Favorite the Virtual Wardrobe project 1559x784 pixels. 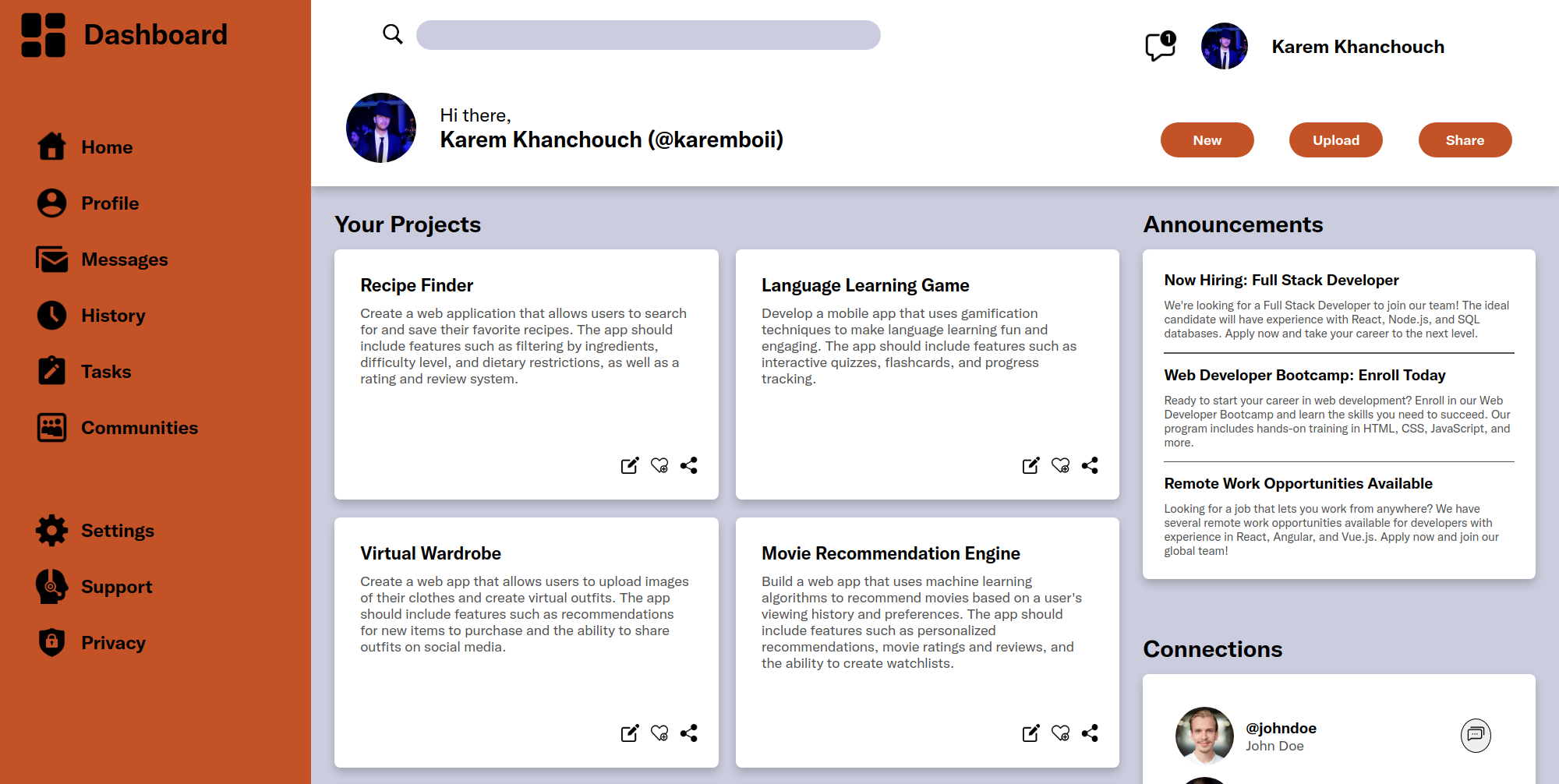point(660,733)
